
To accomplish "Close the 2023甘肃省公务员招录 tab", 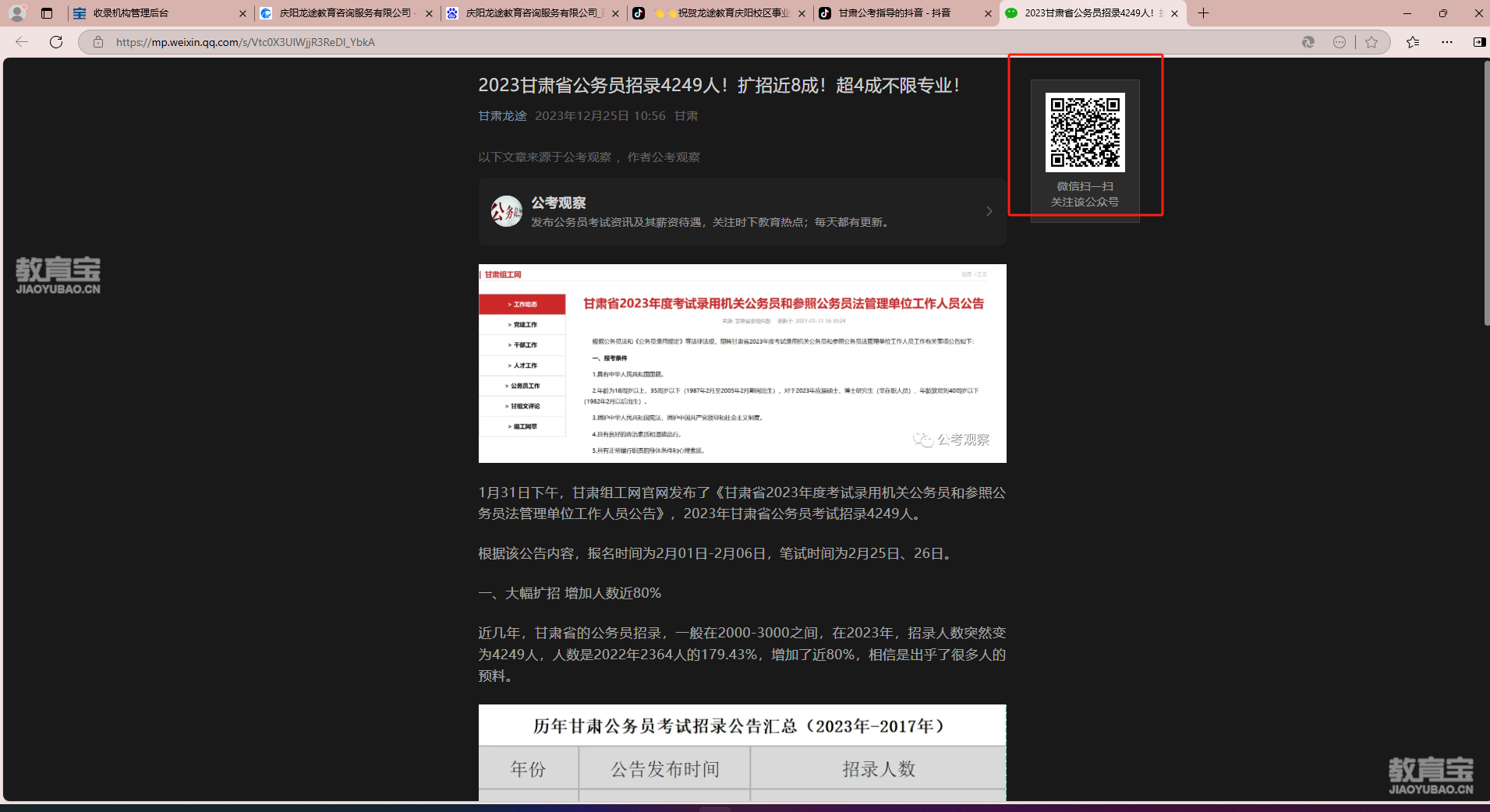I will coord(1174,13).
